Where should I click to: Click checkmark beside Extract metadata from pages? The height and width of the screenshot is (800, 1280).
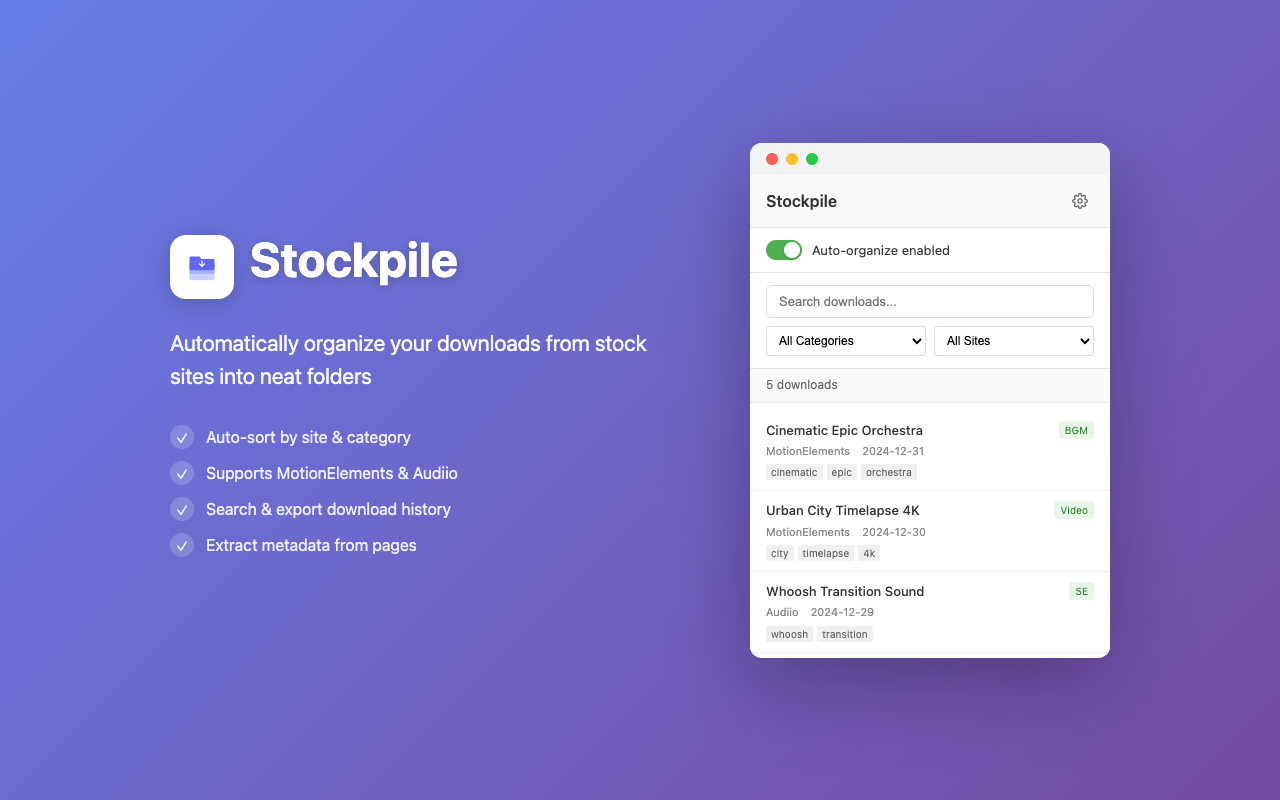coord(182,545)
